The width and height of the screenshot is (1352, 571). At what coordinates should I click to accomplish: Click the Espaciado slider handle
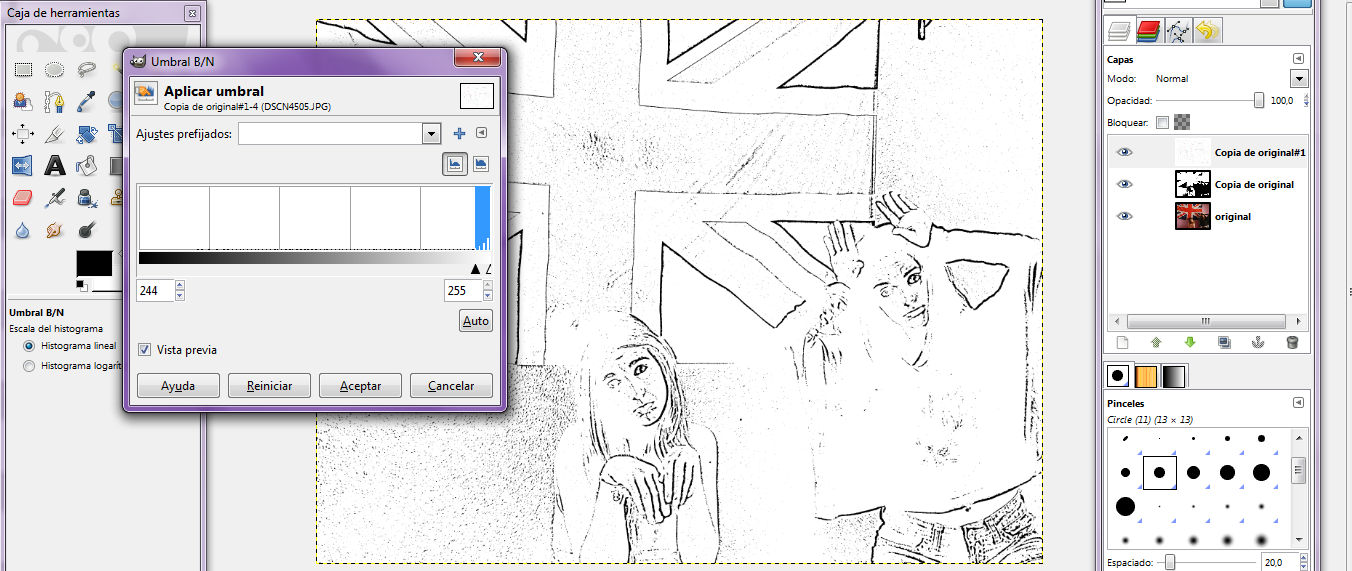pyautogui.click(x=1168, y=562)
